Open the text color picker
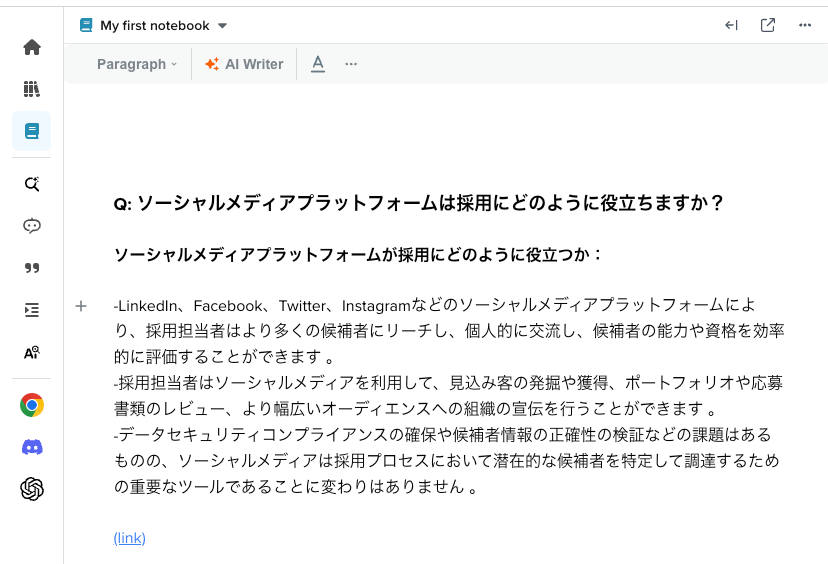 (318, 64)
